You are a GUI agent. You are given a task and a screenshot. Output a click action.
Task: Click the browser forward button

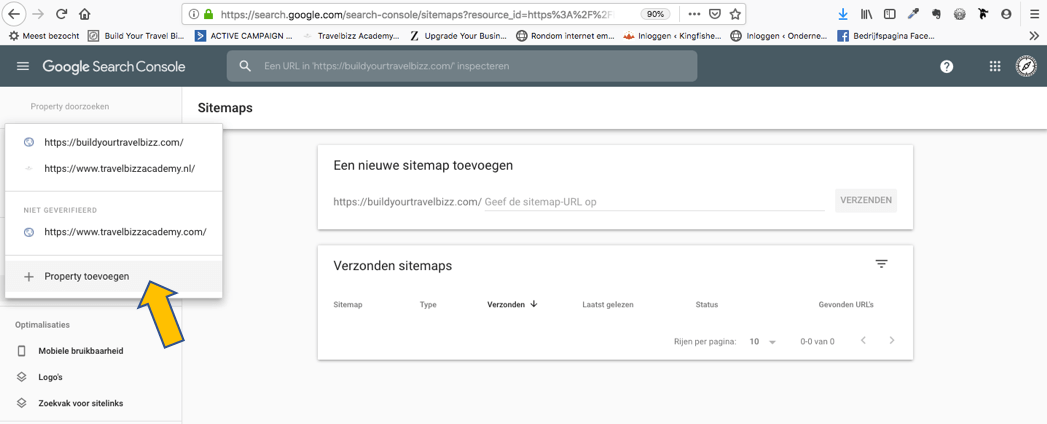[x=37, y=13]
